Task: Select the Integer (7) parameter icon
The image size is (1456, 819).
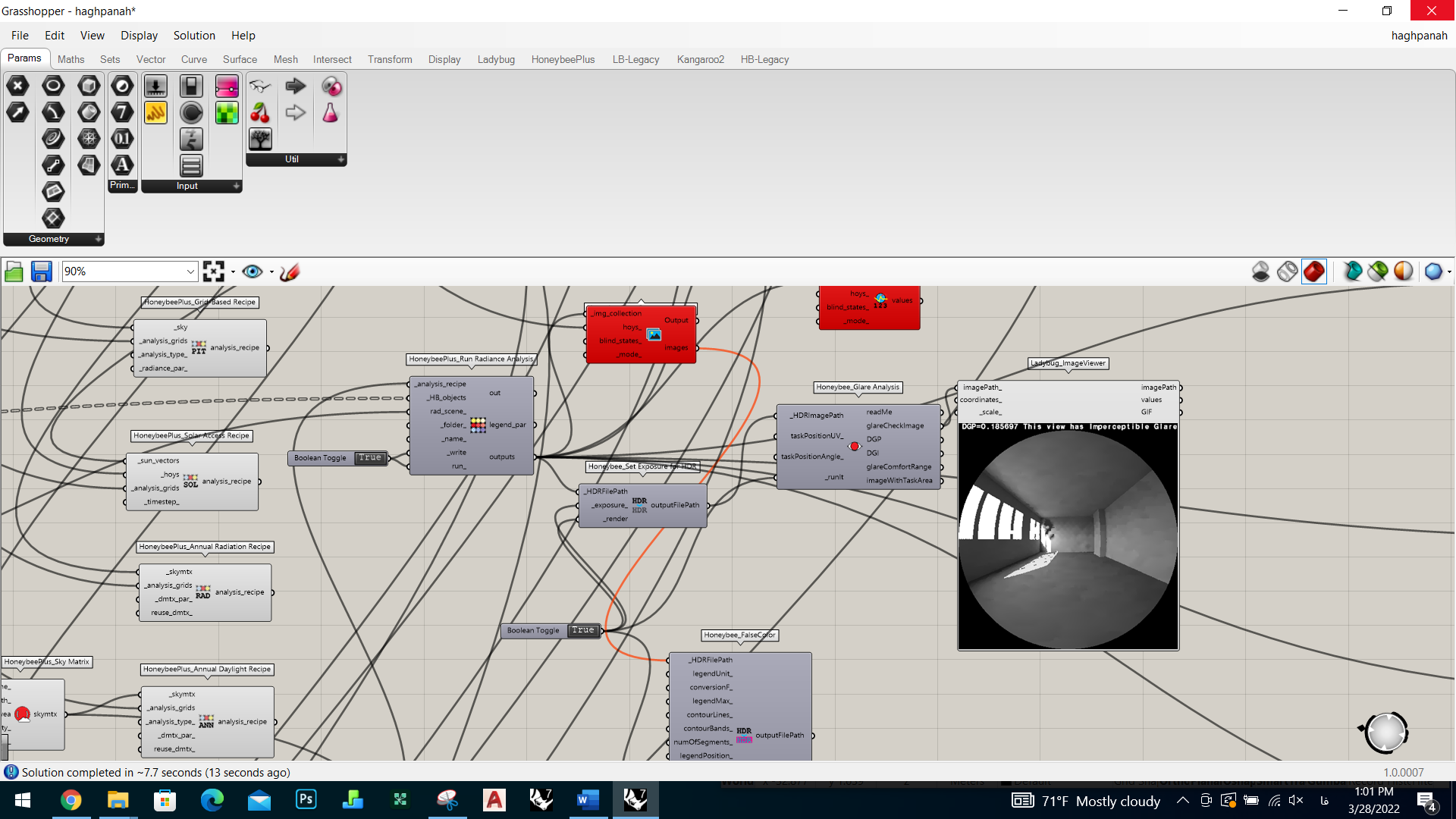Action: (122, 112)
